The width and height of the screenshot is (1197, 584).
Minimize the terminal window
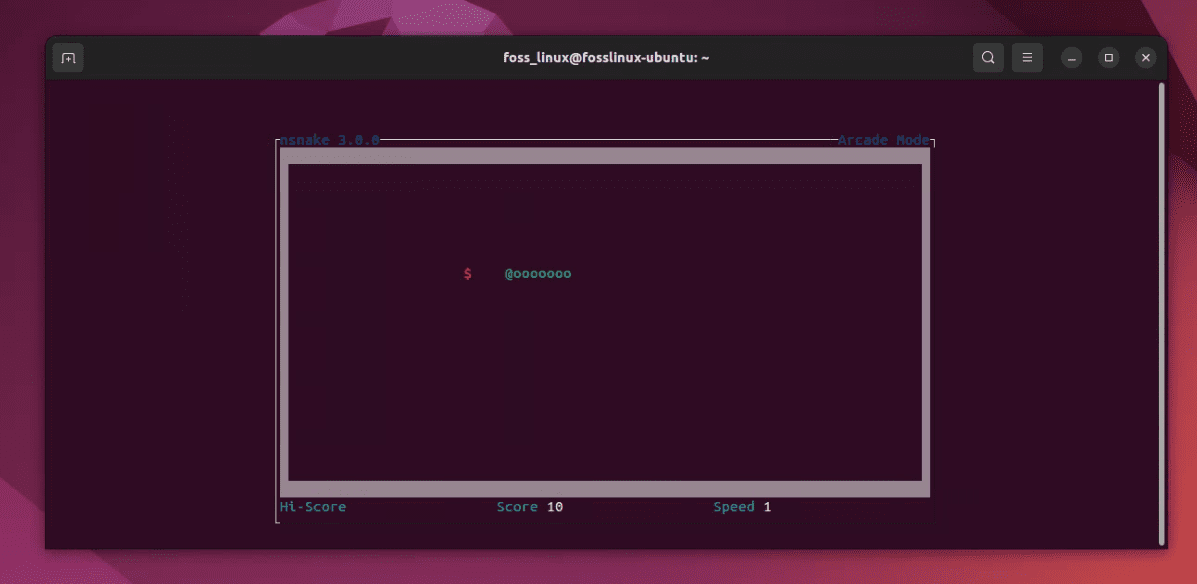tap(1072, 58)
